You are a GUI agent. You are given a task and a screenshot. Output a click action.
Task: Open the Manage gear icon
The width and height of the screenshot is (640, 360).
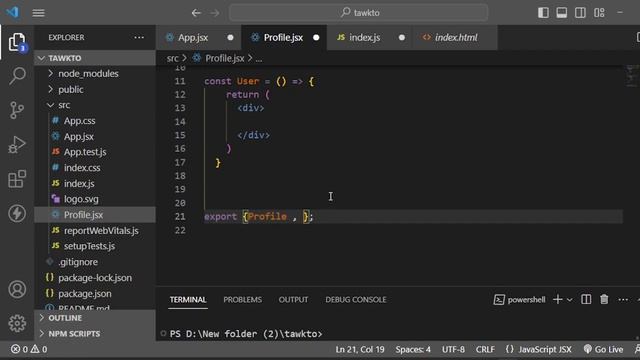(17, 323)
